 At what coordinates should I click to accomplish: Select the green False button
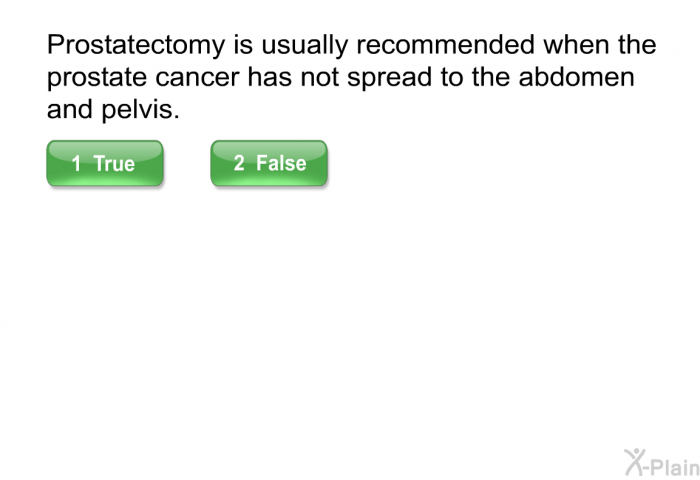click(269, 163)
